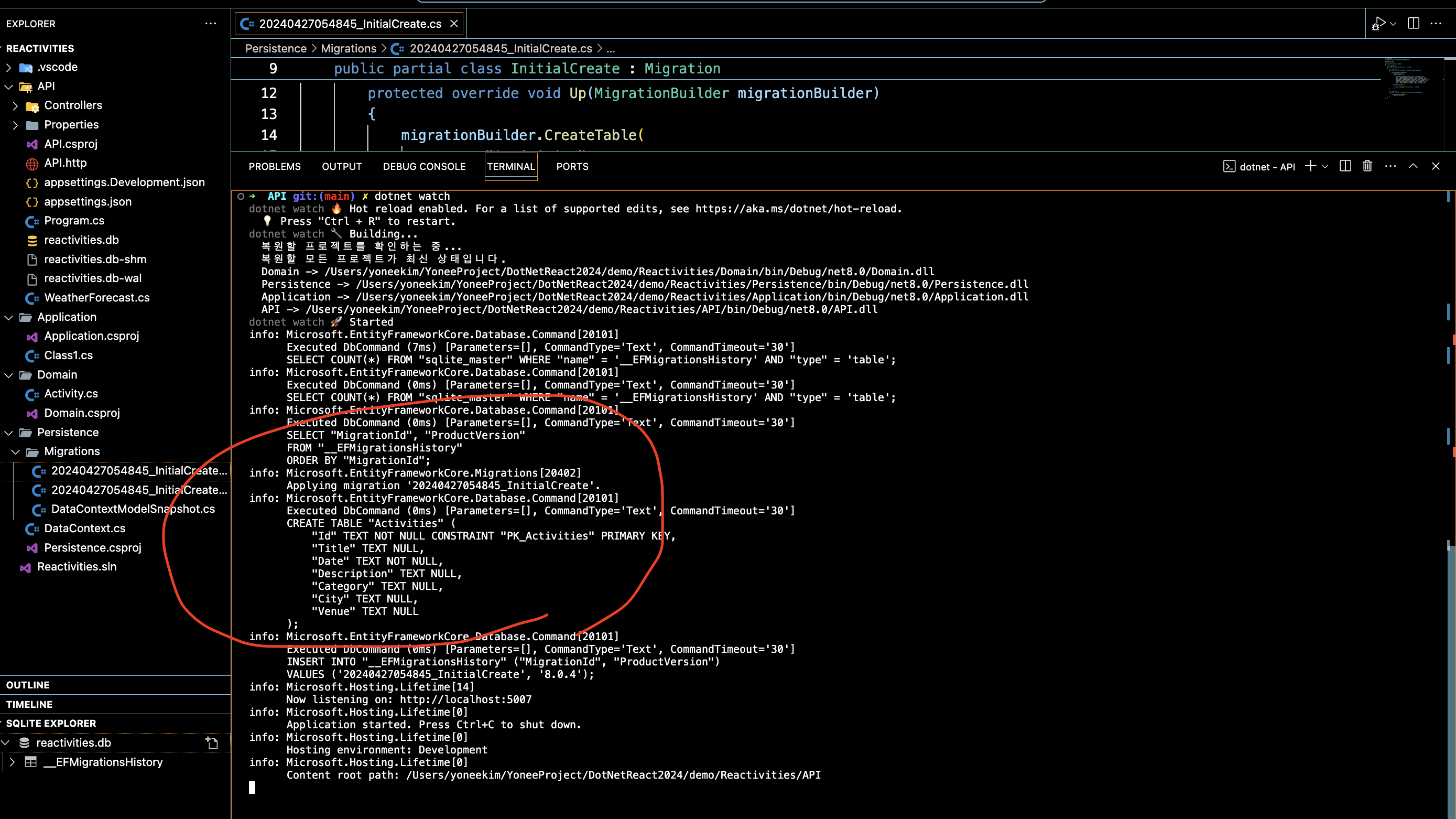Close the InitialCreate.cs editor tab
This screenshot has height=819, width=1456.
pyautogui.click(x=454, y=24)
